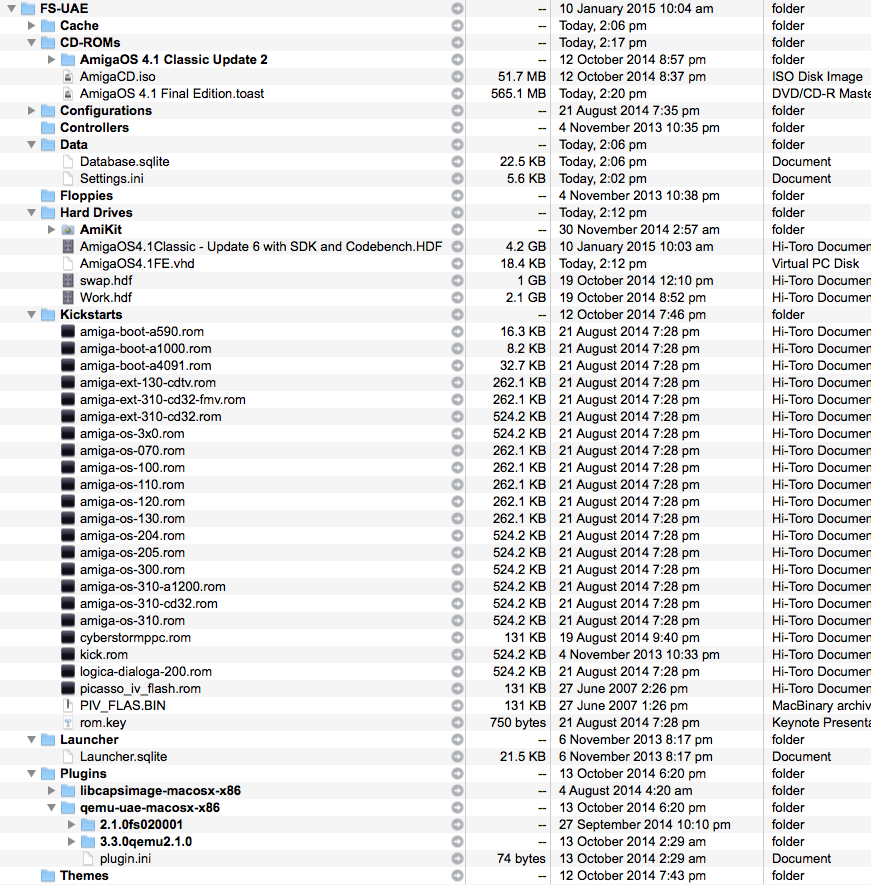
Task: Click the 565.1 MB size value
Action: tap(518, 94)
